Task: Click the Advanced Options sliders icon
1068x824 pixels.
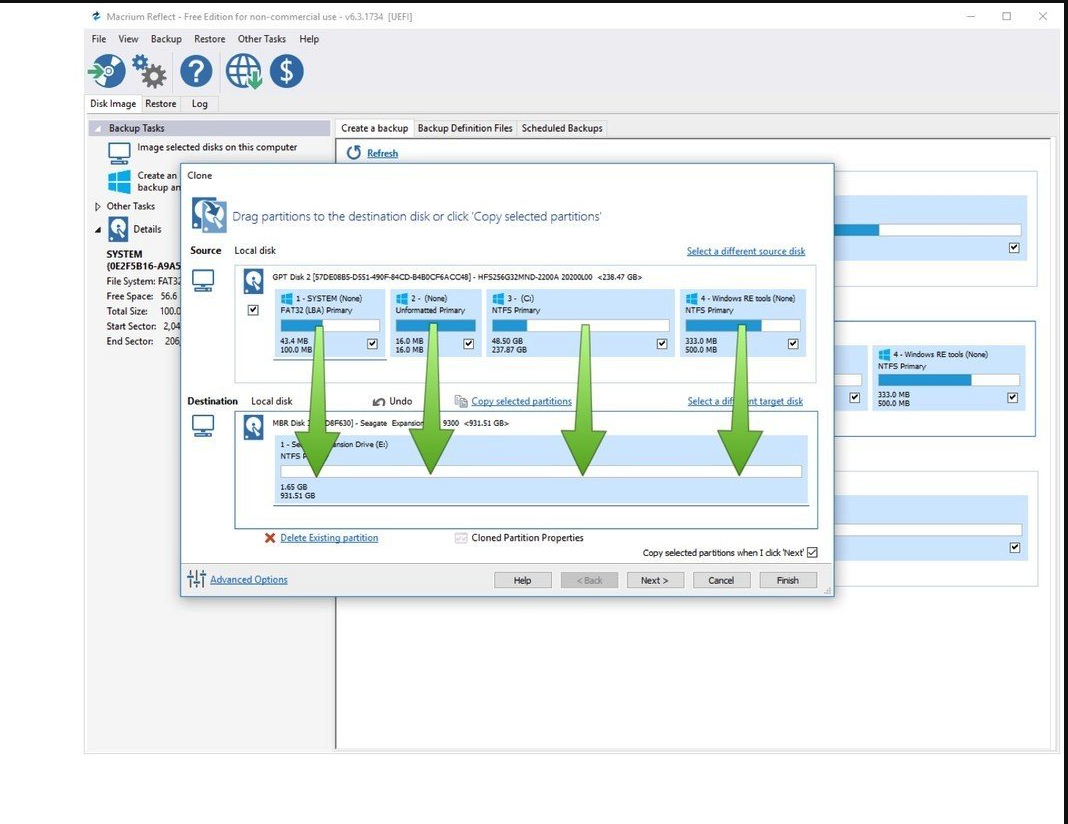Action: (x=196, y=579)
